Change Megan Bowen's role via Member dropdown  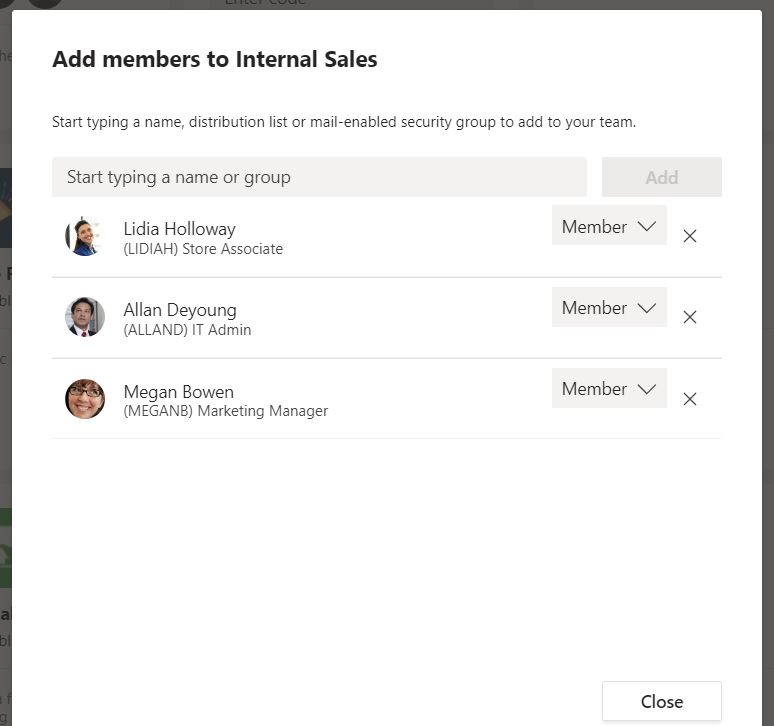(x=609, y=388)
